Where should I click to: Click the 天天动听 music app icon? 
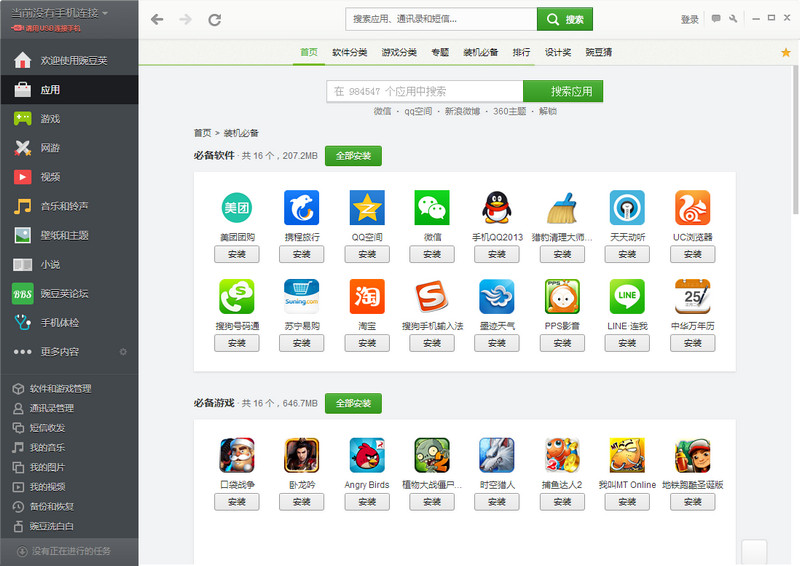[x=627, y=208]
